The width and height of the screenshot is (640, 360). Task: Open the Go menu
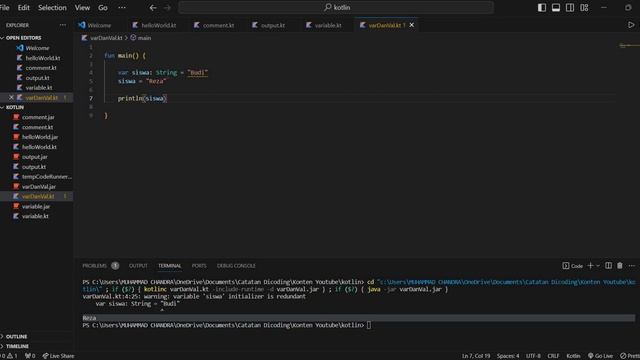click(103, 7)
